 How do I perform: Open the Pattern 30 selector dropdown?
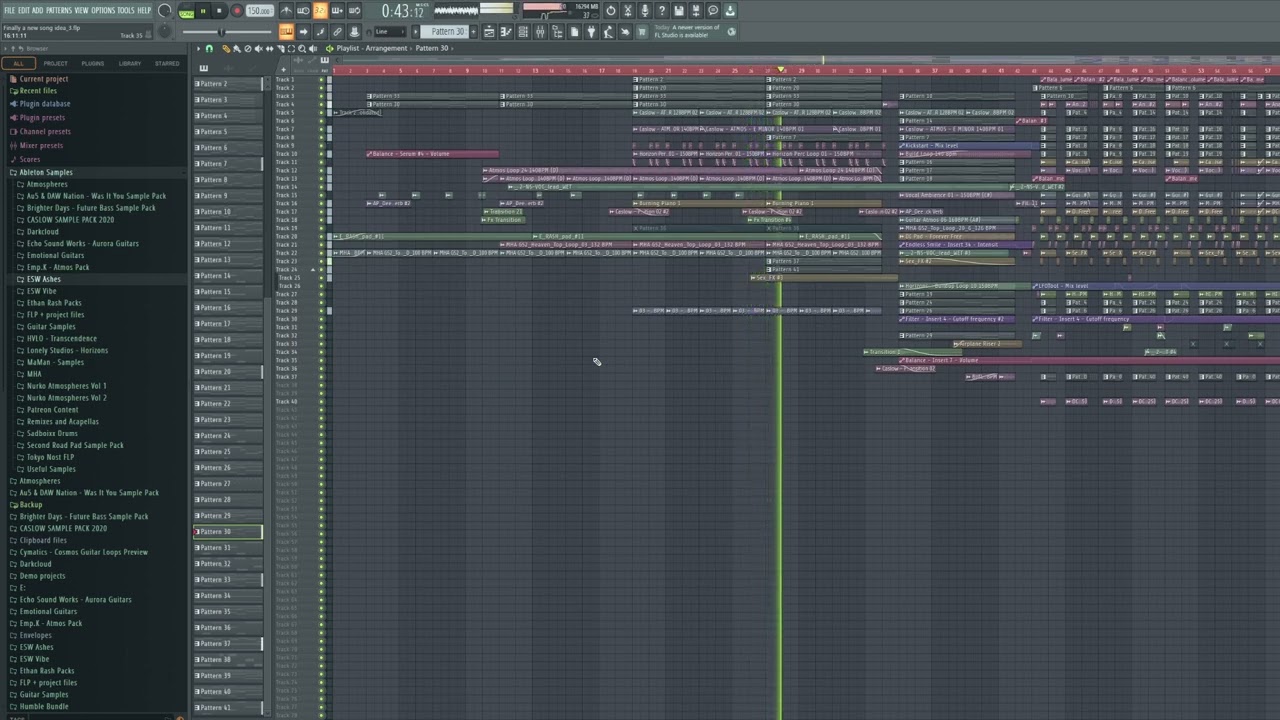click(444, 32)
